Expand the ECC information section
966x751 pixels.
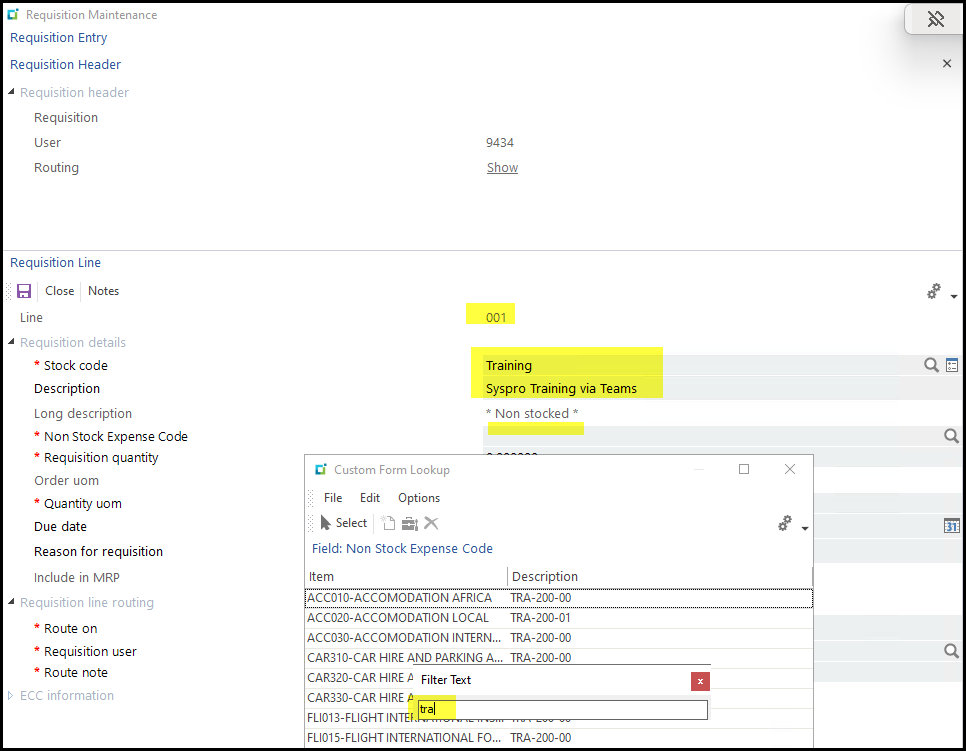[11, 696]
